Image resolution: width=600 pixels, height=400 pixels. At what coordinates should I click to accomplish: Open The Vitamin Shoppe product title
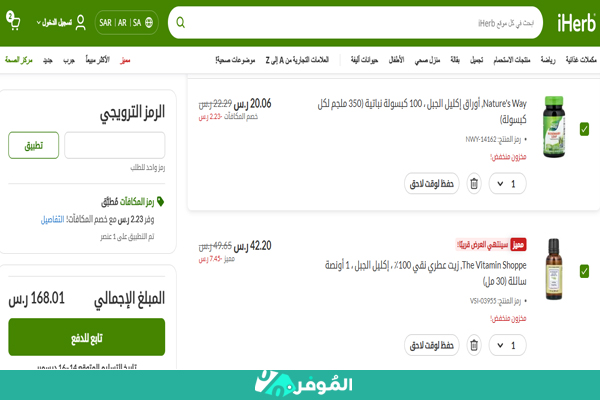[x=426, y=273]
